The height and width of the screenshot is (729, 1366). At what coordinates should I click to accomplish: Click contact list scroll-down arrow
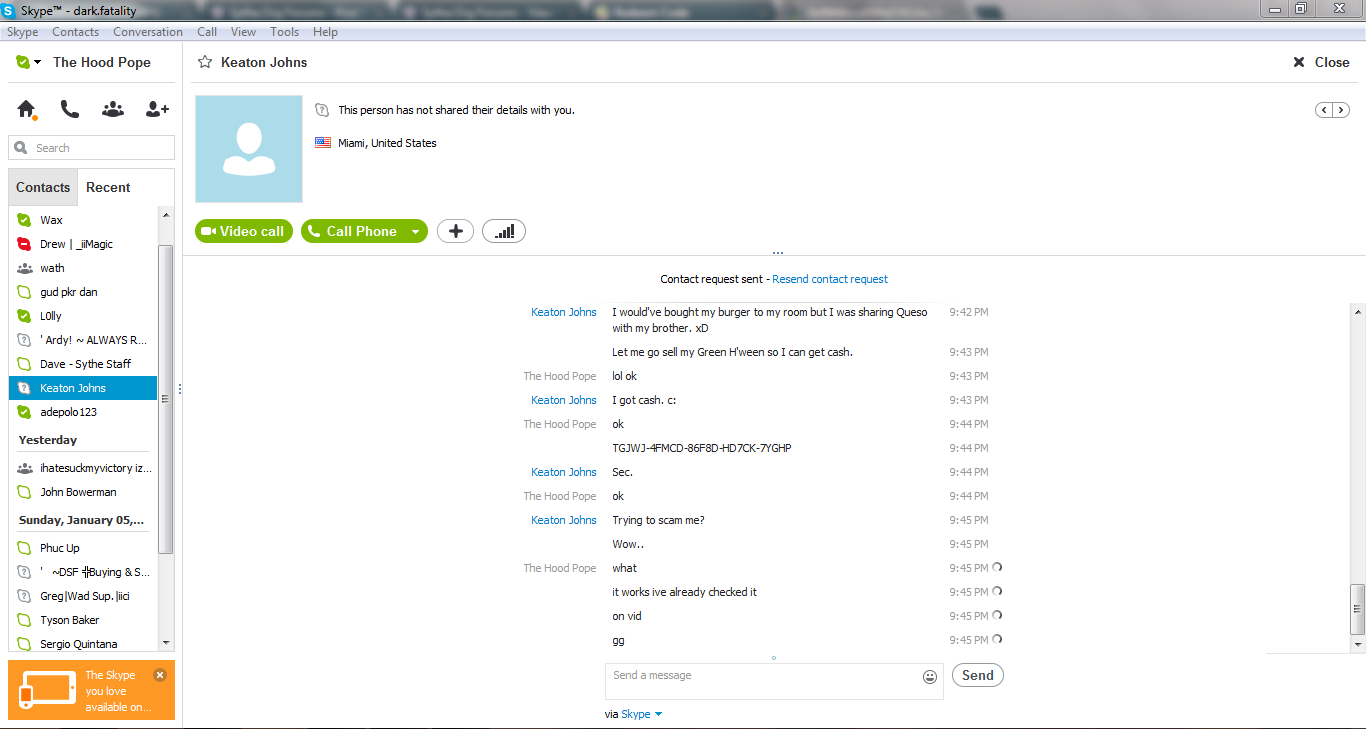point(166,643)
